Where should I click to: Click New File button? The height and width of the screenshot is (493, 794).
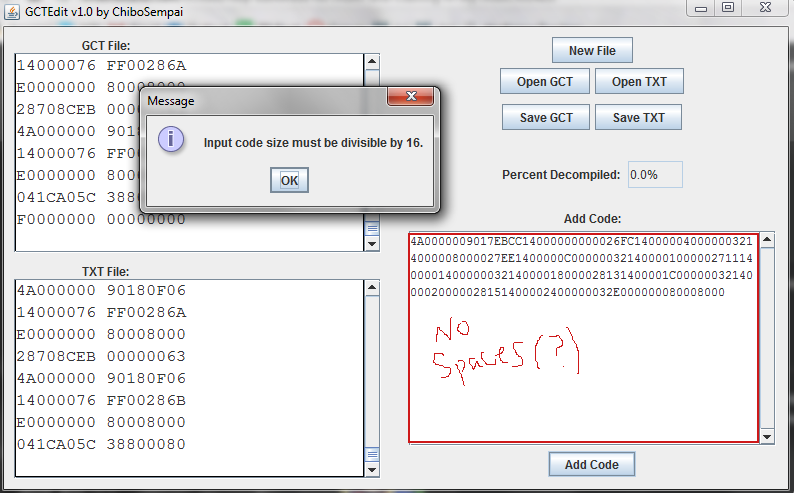[592, 51]
